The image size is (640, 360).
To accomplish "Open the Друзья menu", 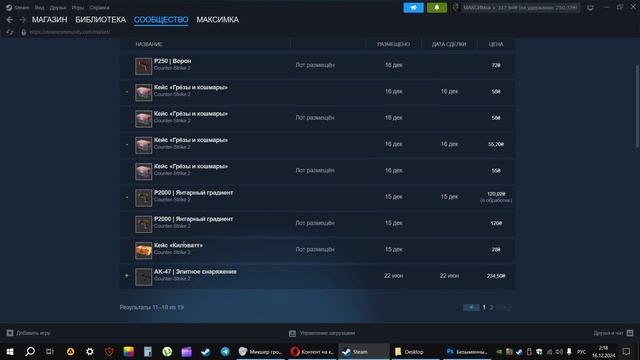I will point(58,7).
